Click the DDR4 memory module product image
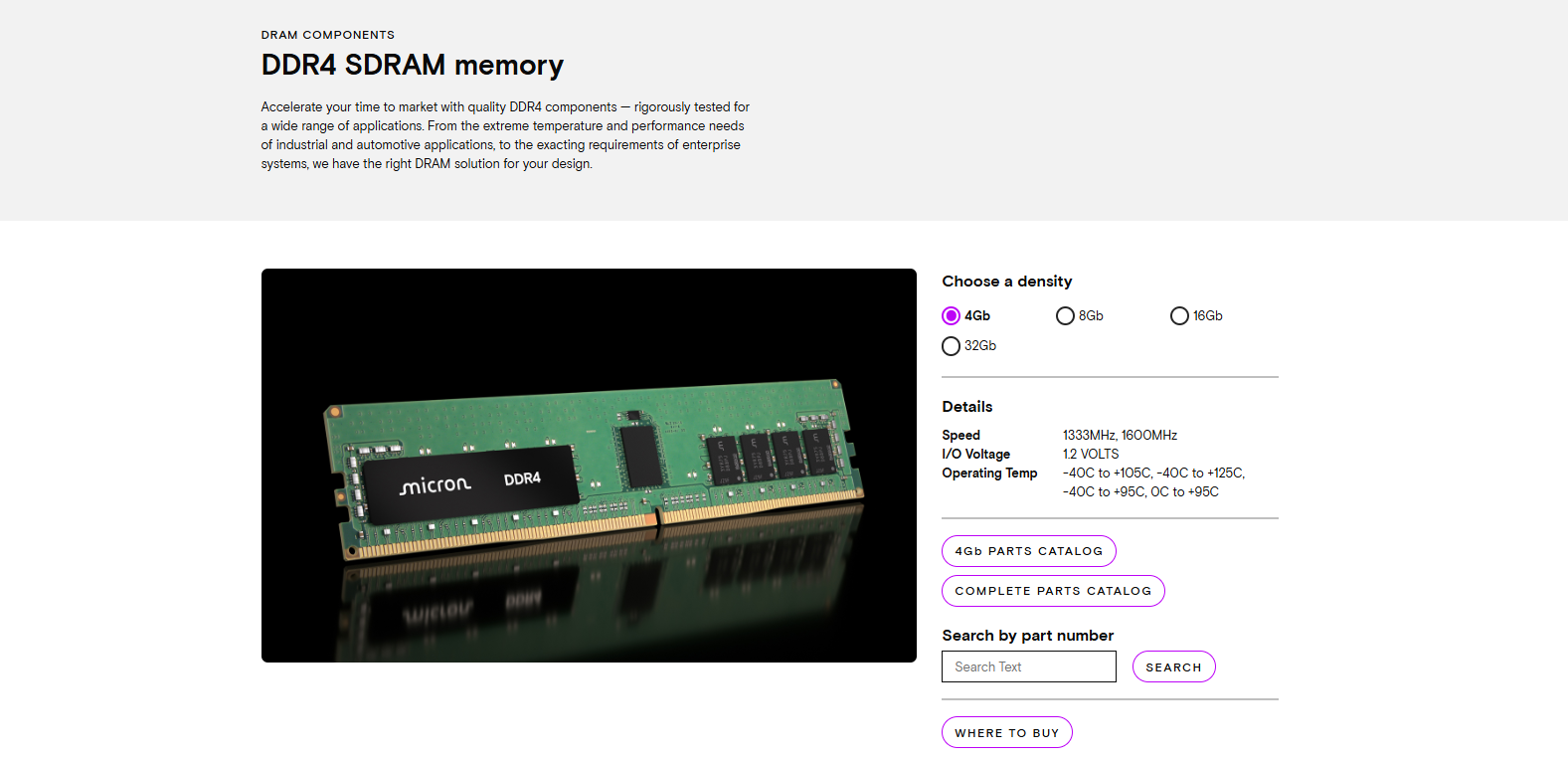 pos(589,465)
